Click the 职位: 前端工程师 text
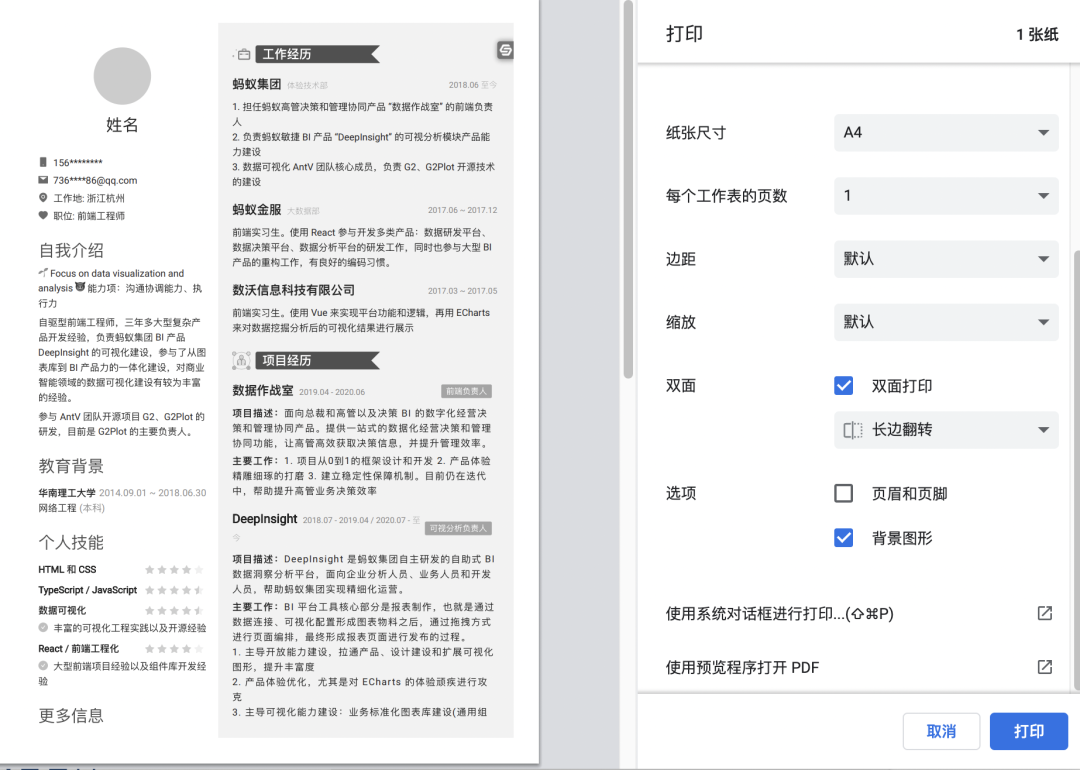The image size is (1080, 770). (x=89, y=216)
